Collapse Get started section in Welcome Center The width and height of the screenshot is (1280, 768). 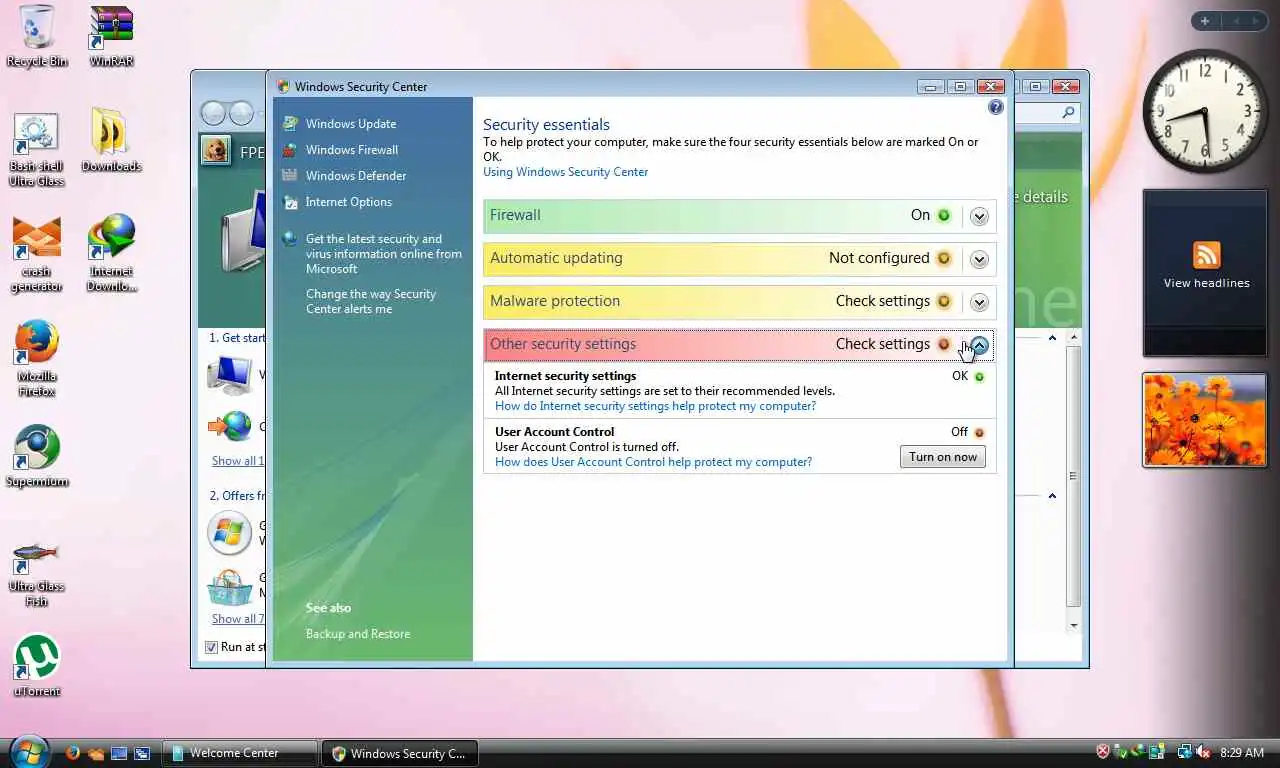1052,338
